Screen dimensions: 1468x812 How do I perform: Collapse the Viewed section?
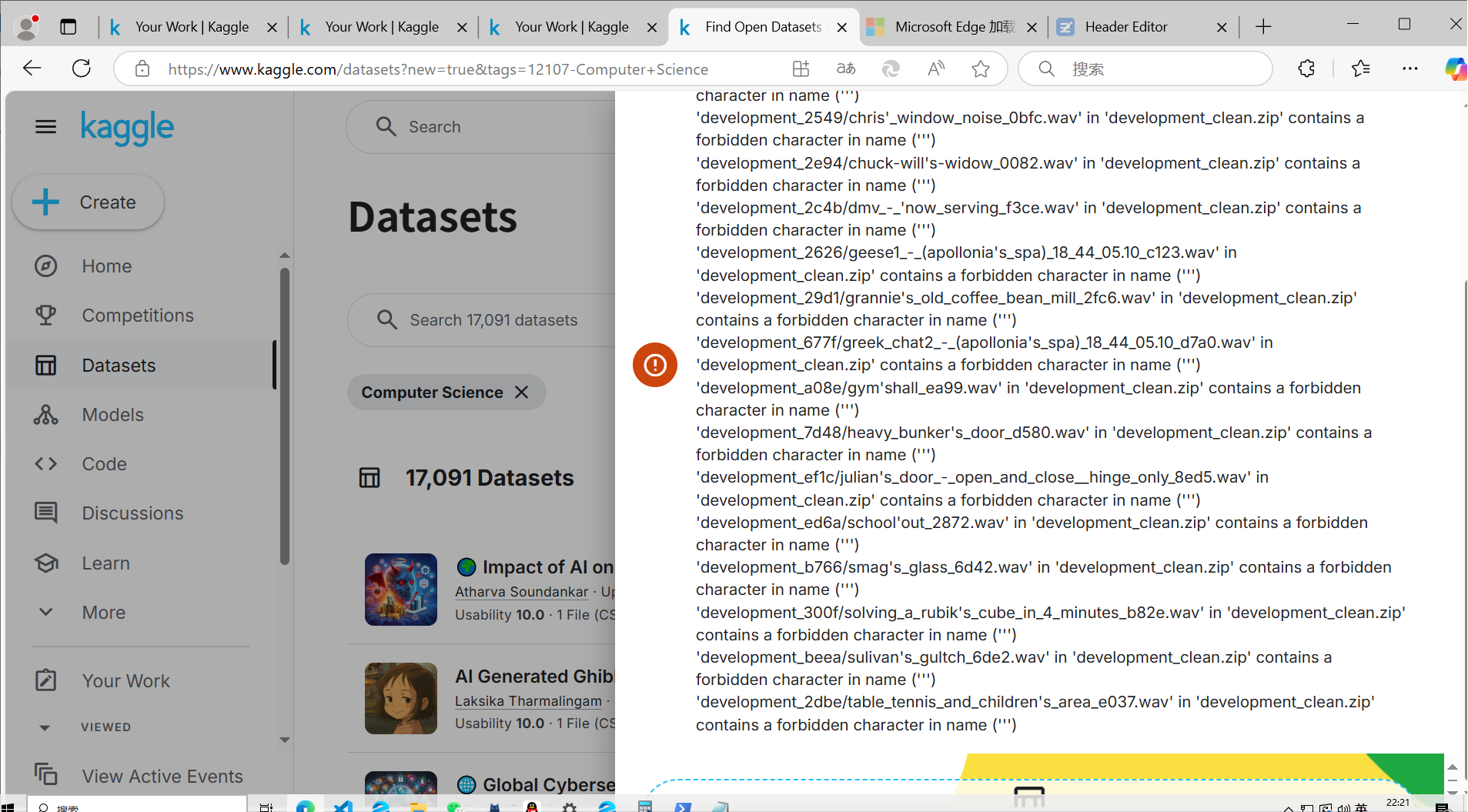[x=44, y=727]
